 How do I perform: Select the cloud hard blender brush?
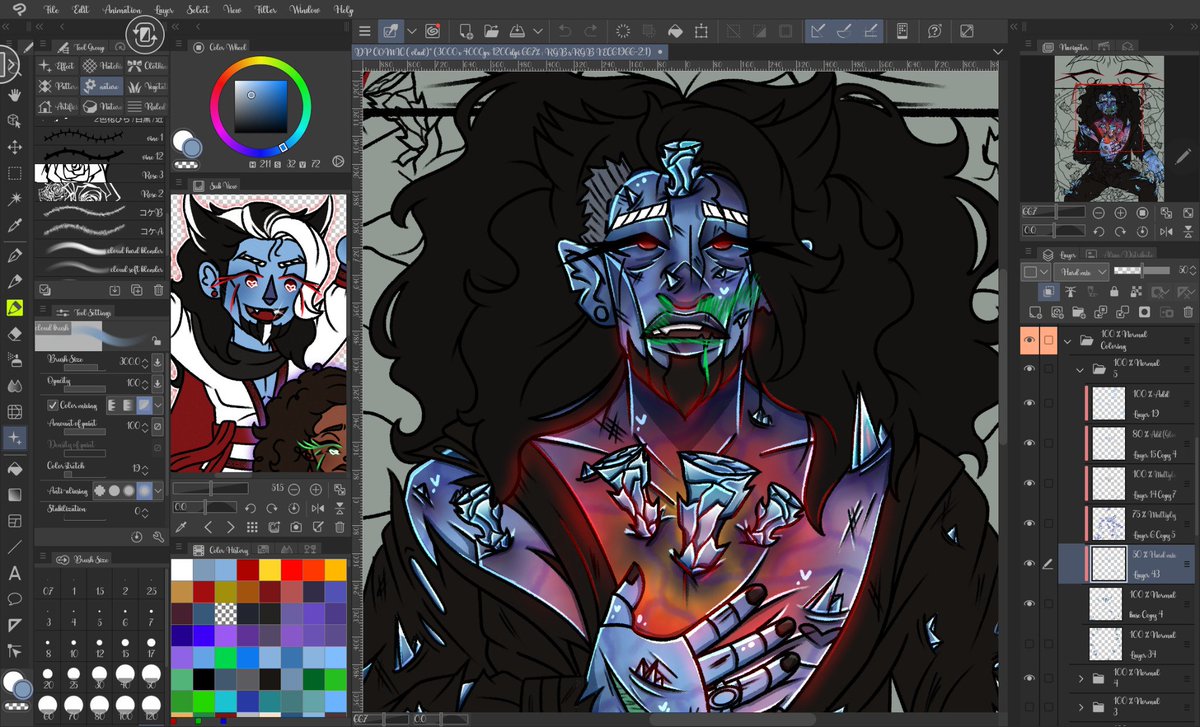[x=100, y=251]
